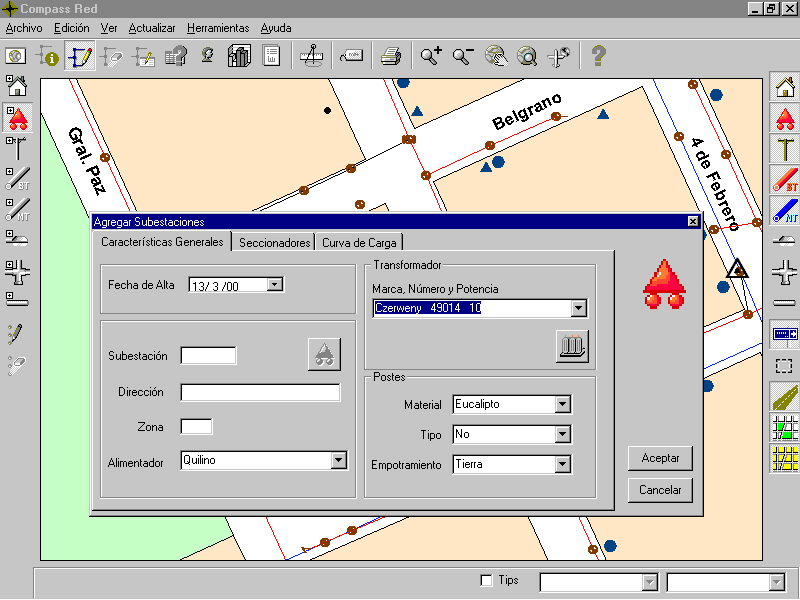Viewport: 800px width, 600px height.
Task: Toggle the Tips checkbox
Action: pos(486,581)
